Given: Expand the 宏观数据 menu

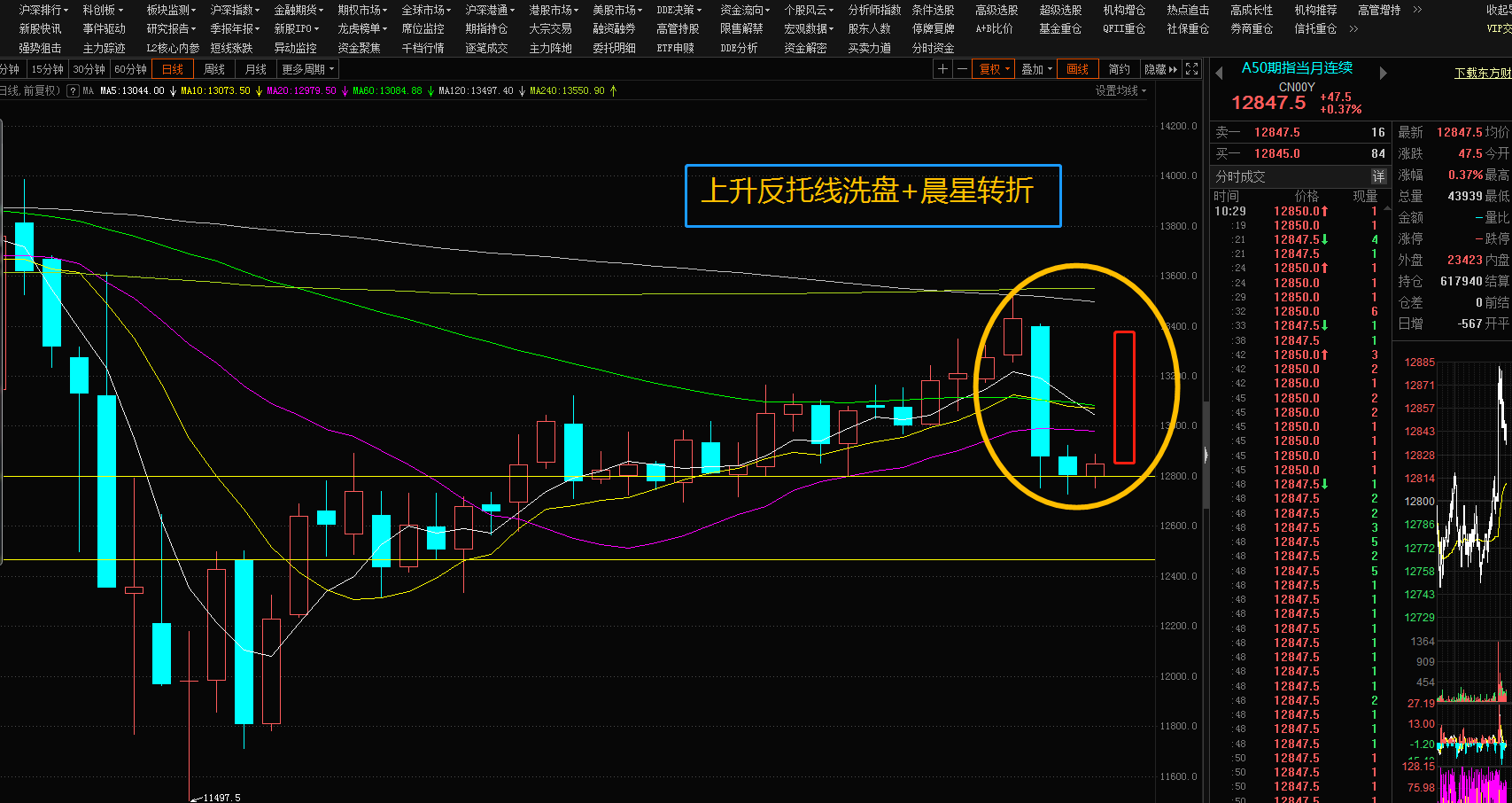Looking at the screenshot, I should pyautogui.click(x=809, y=29).
